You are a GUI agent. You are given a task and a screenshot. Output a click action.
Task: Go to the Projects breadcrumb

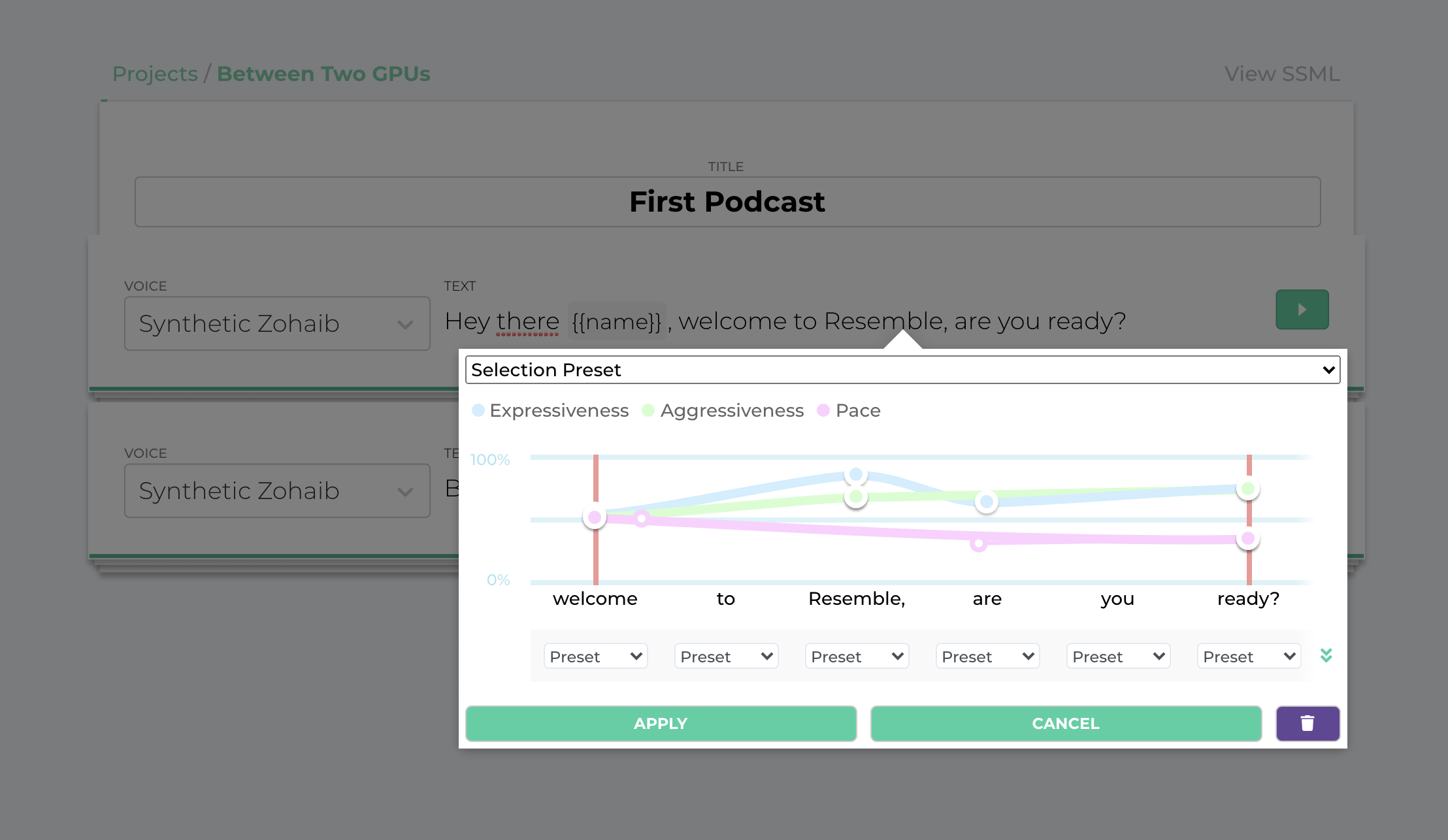pos(155,74)
